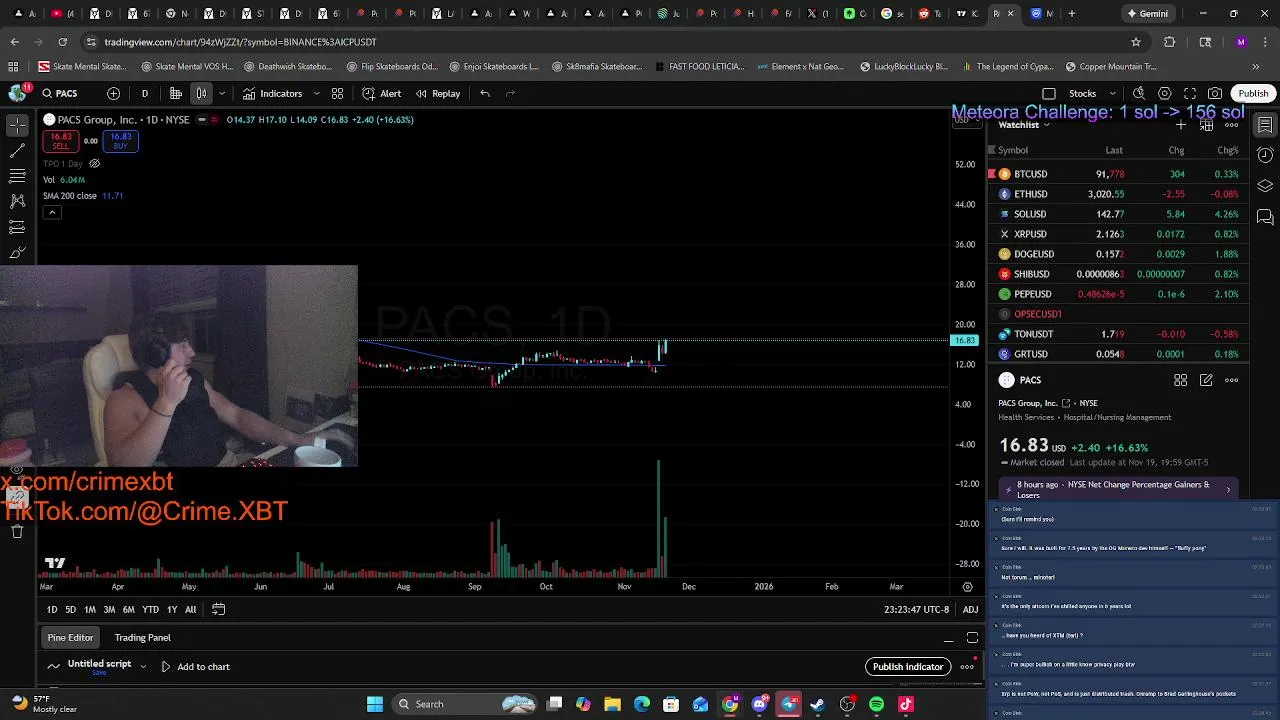
Task: Enter fullscreen mode
Action: coord(1190,93)
